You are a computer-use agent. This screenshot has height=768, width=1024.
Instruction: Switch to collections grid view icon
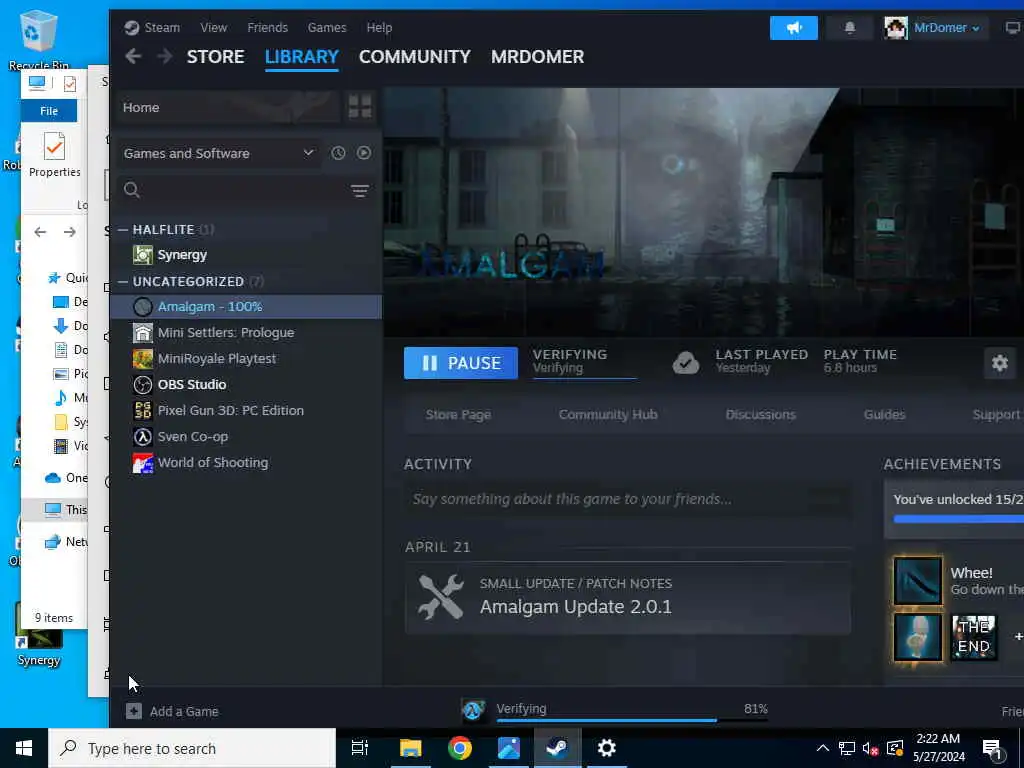tap(360, 106)
